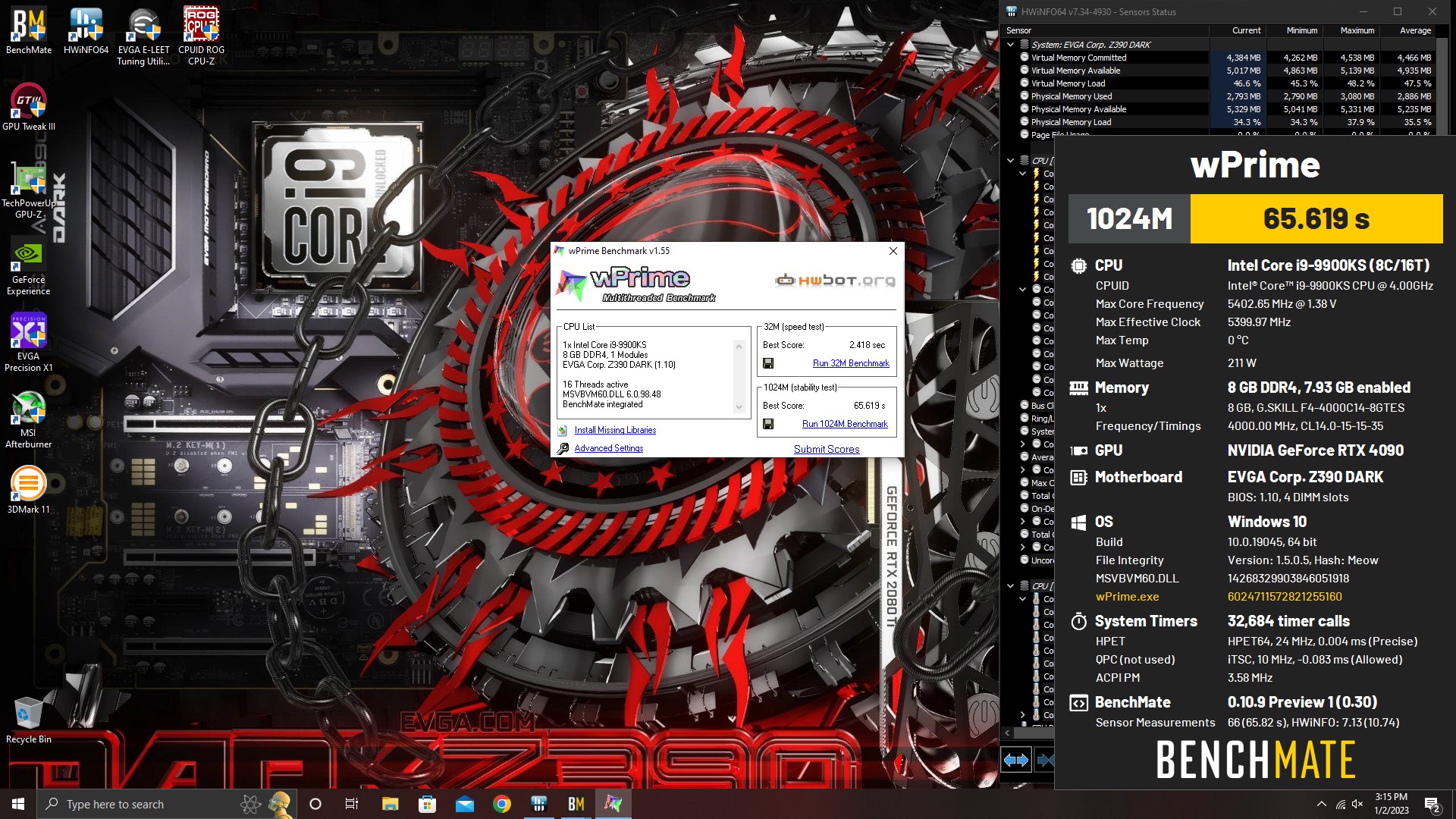The height and width of the screenshot is (819, 1456).
Task: Run the 32M Benchmark
Action: [851, 363]
